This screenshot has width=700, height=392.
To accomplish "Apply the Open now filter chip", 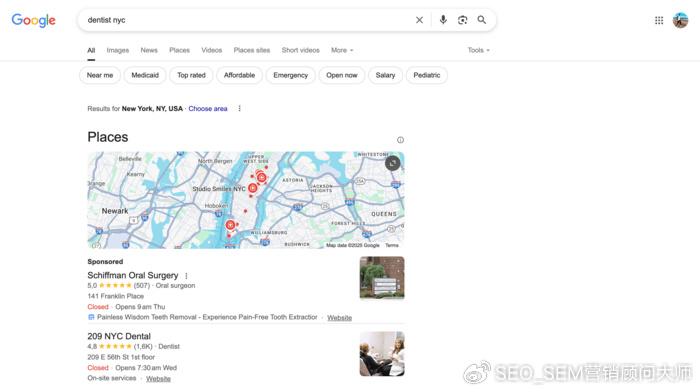I will tap(342, 75).
